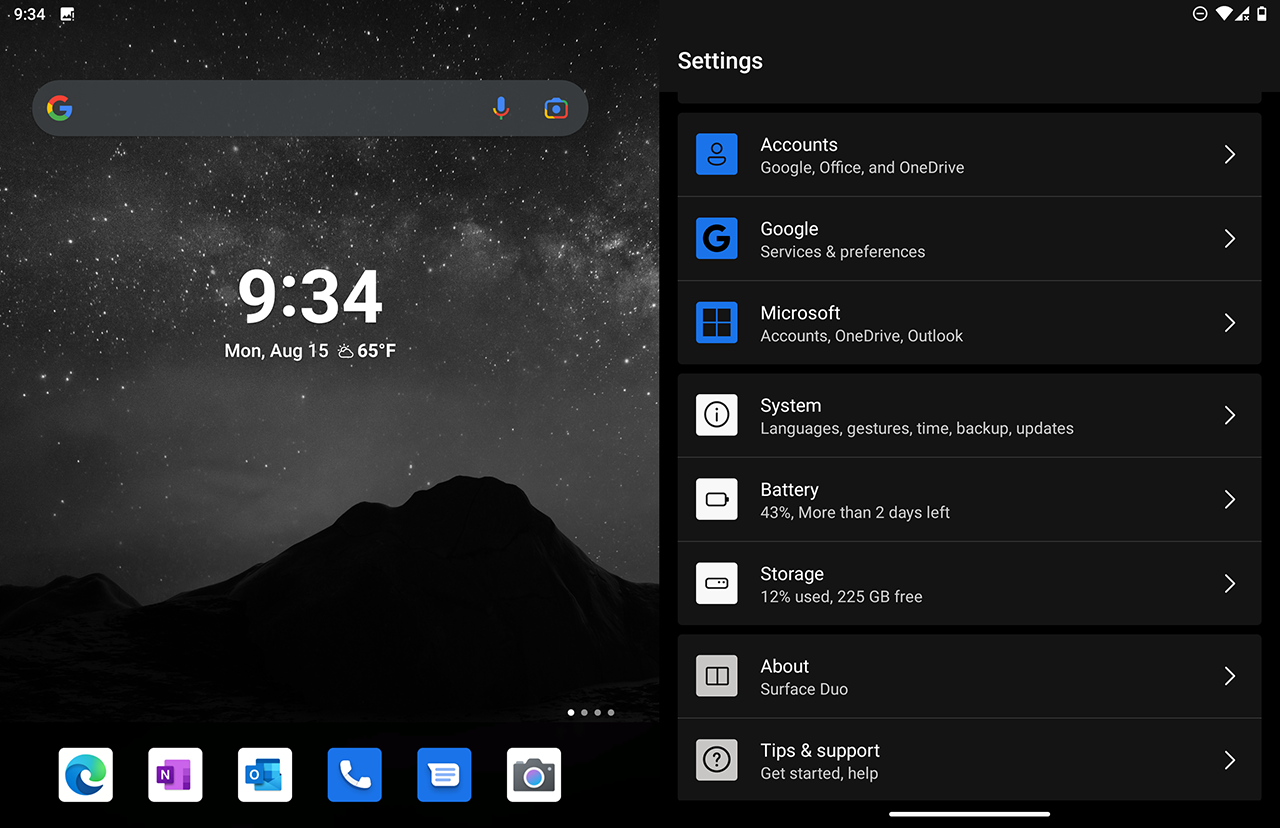Open About Surface Duo entry
This screenshot has width=1280, height=828.
[969, 676]
